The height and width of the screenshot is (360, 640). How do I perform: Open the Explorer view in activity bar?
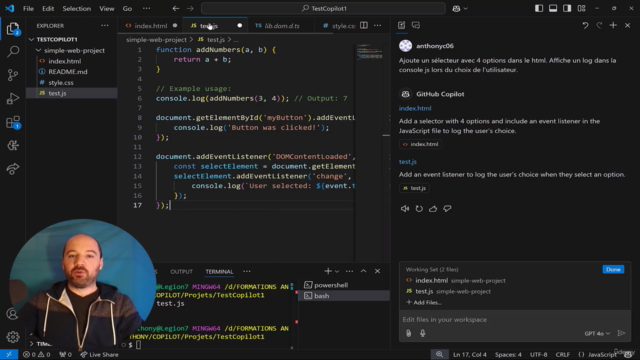[x=13, y=29]
